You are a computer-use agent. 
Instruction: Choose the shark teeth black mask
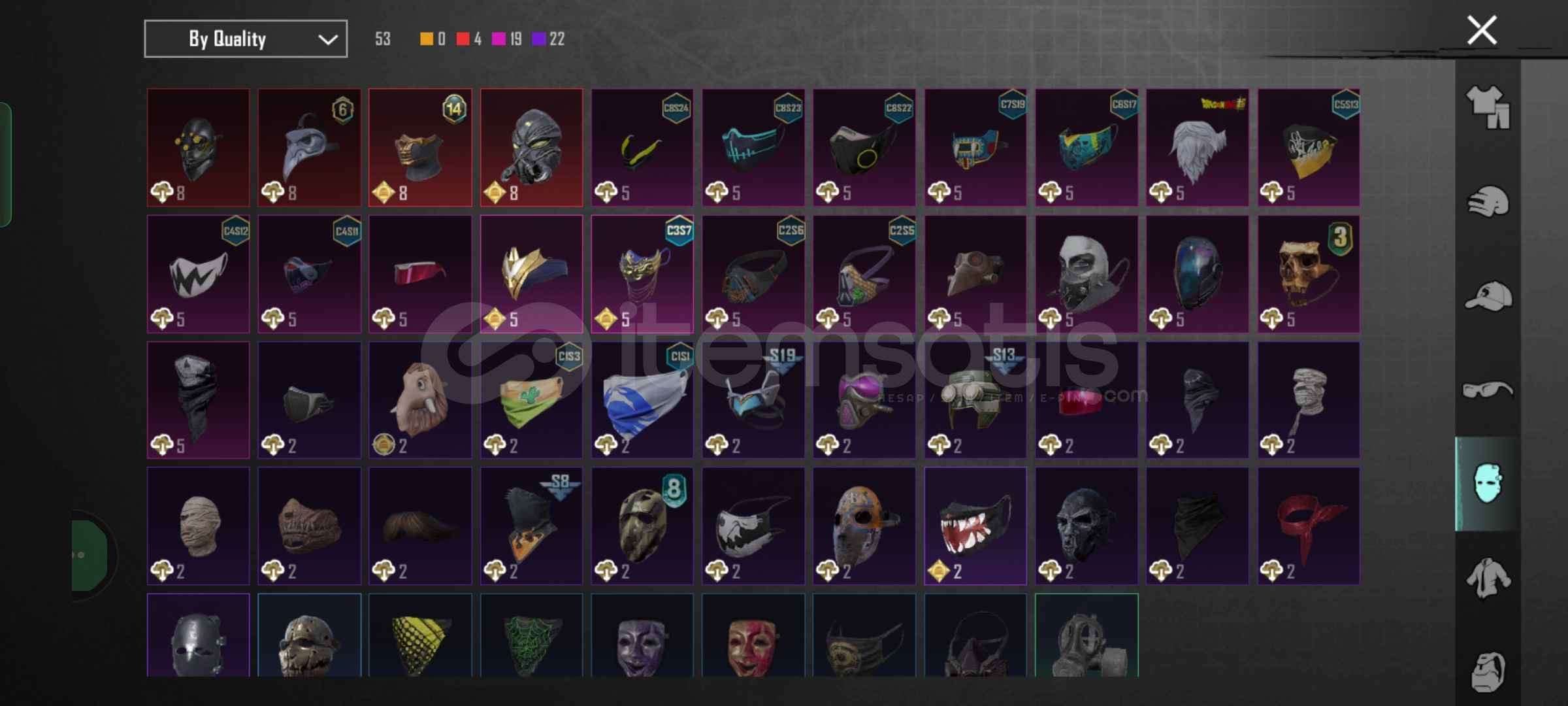[x=975, y=526]
